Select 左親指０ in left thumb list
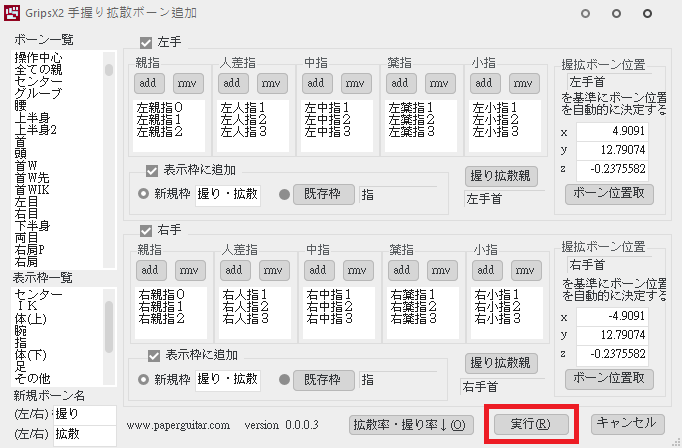The height and width of the screenshot is (448, 682). tap(160, 107)
